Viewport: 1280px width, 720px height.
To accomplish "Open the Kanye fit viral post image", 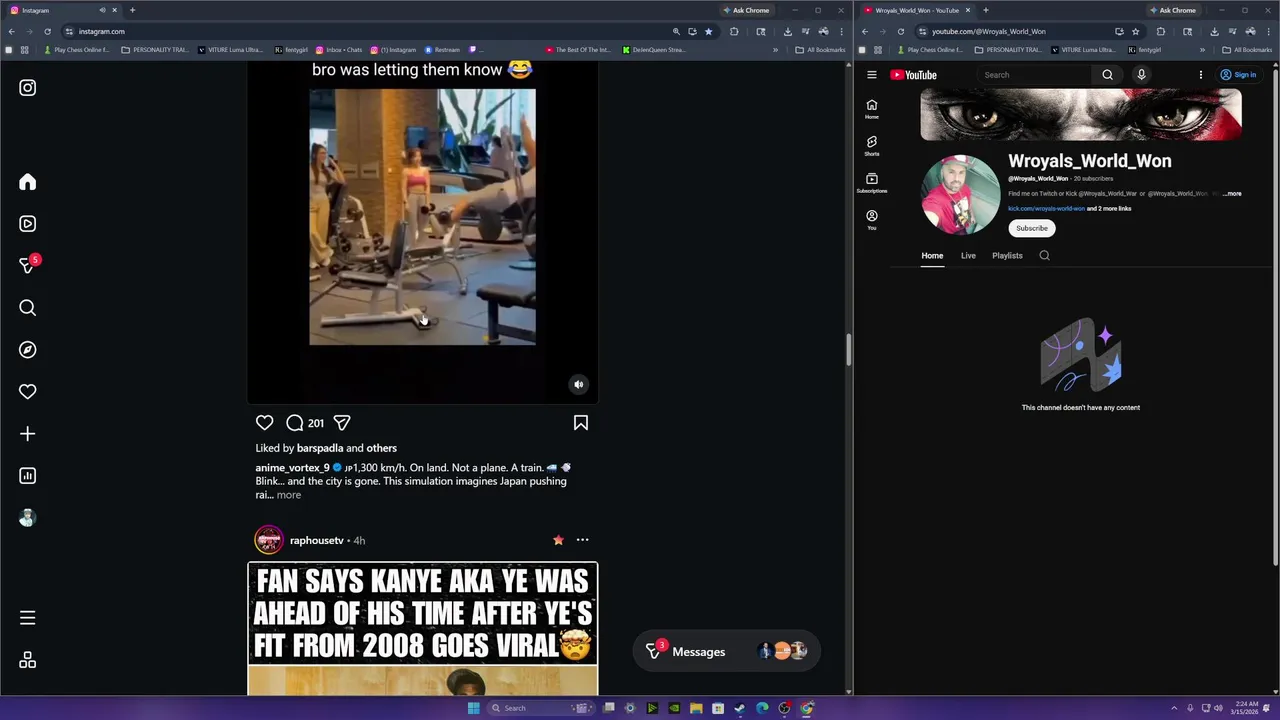I will (422, 629).
